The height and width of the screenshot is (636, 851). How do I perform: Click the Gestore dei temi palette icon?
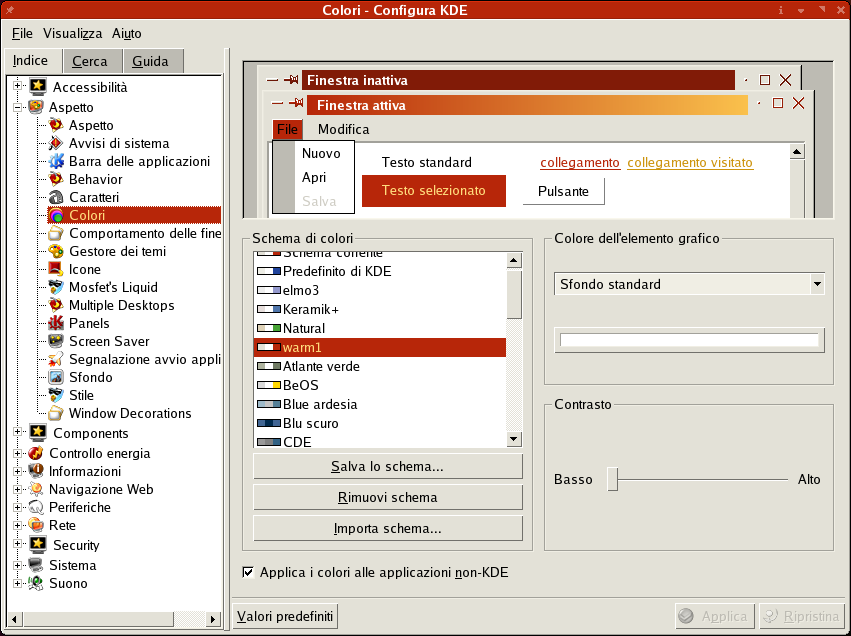pyautogui.click(x=56, y=251)
